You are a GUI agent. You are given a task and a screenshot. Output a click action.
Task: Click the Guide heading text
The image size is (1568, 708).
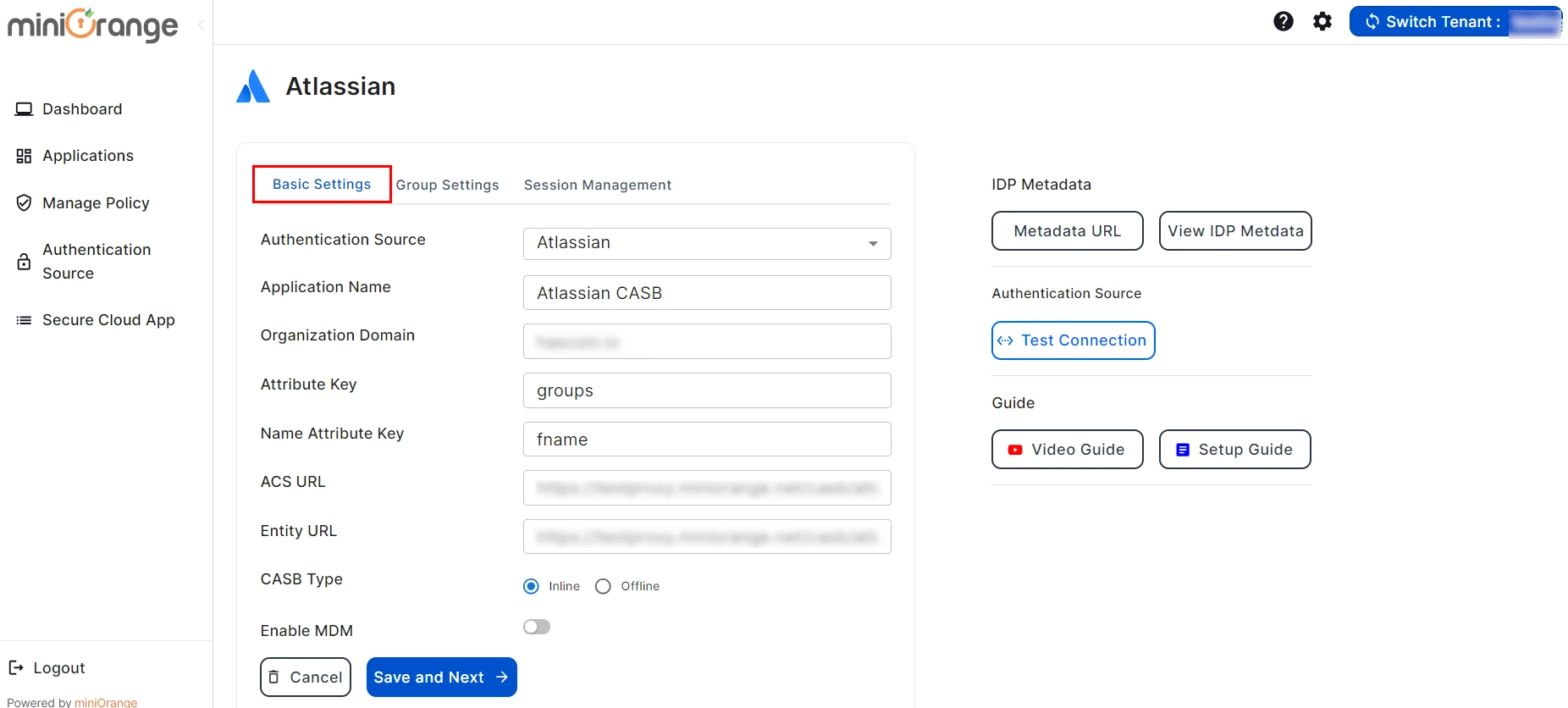tap(1013, 403)
